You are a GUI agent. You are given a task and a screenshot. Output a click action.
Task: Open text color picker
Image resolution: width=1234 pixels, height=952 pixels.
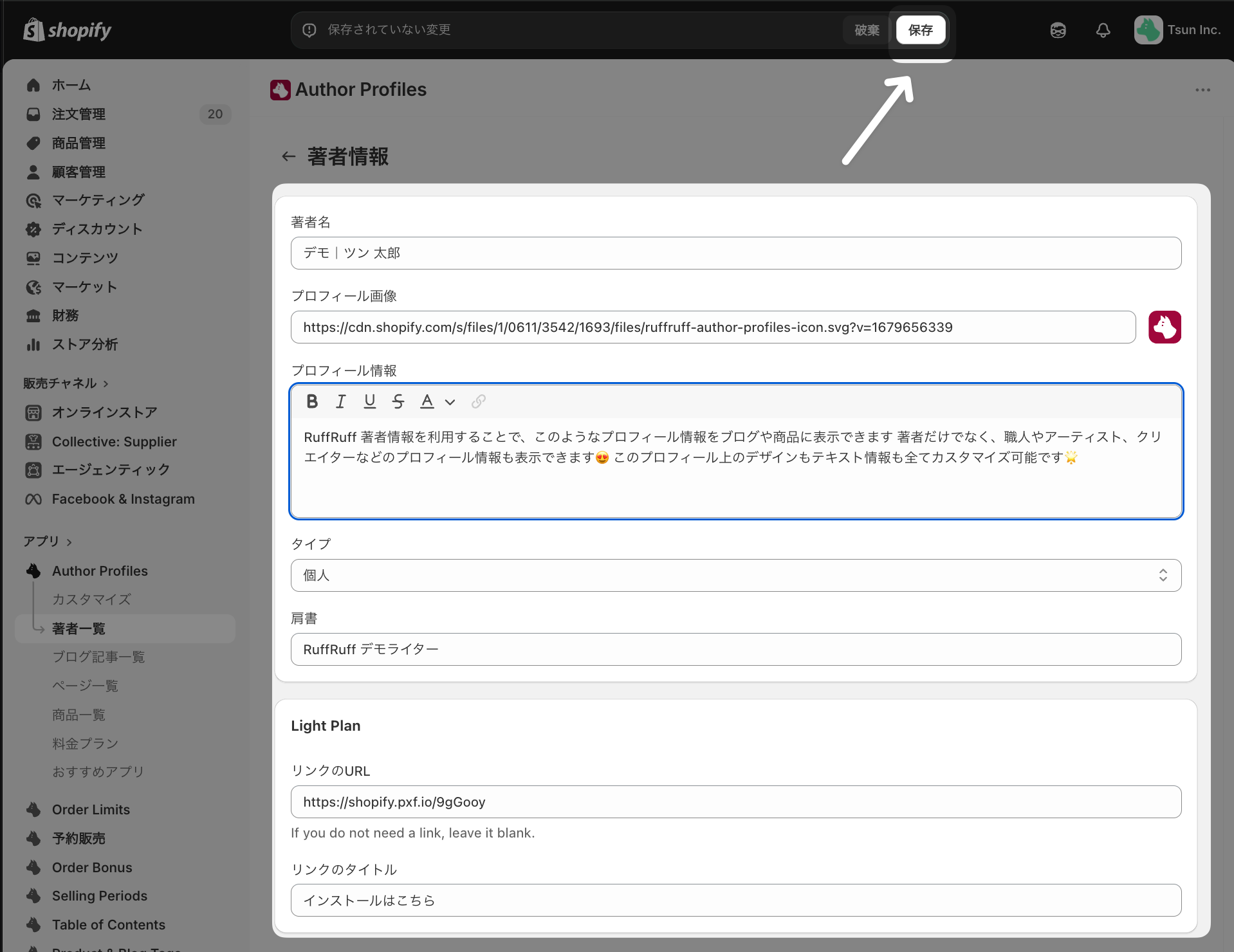[427, 401]
